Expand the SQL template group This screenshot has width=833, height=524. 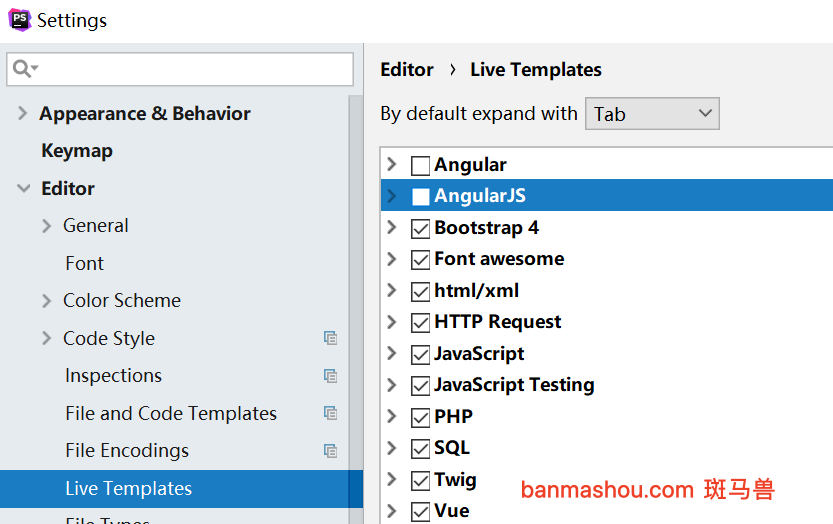(392, 447)
